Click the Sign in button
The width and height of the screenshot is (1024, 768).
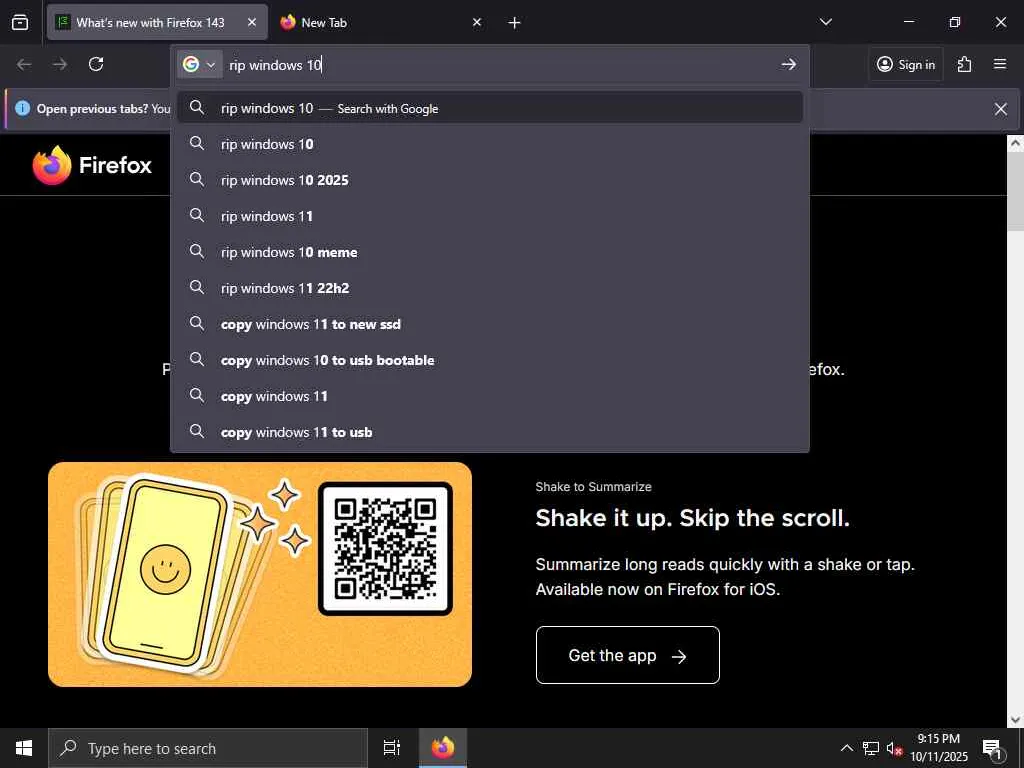pyautogui.click(x=906, y=64)
